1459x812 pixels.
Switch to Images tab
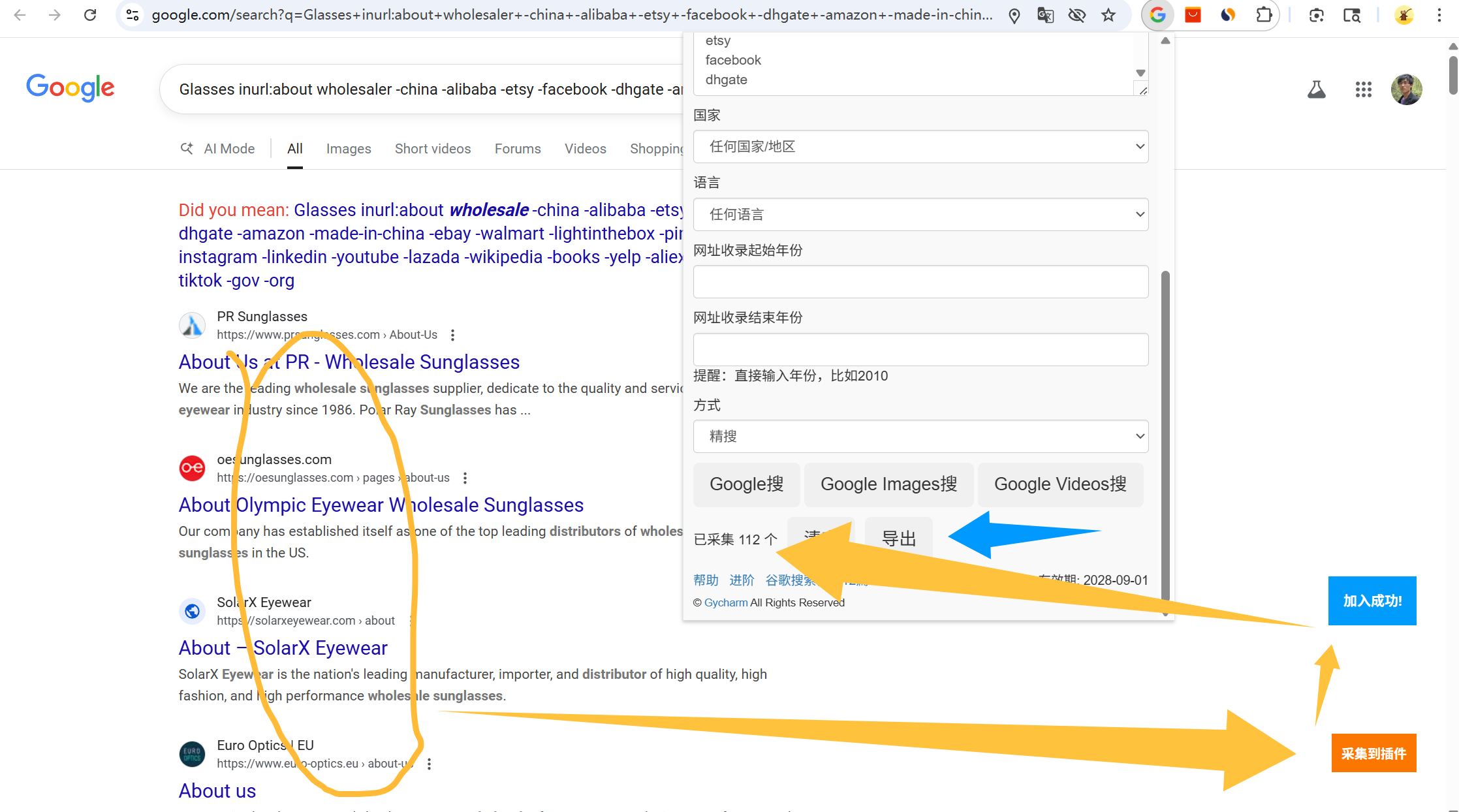coord(349,149)
